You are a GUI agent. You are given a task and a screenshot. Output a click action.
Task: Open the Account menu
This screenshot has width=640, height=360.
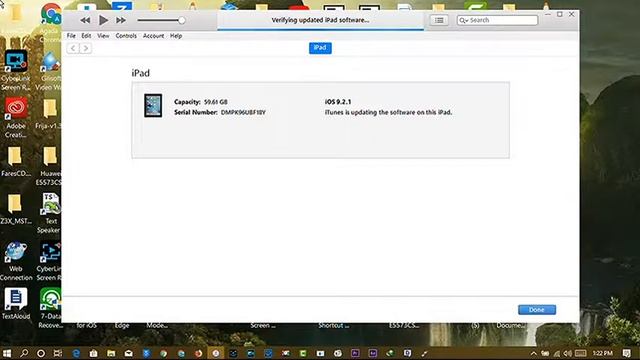tap(153, 36)
